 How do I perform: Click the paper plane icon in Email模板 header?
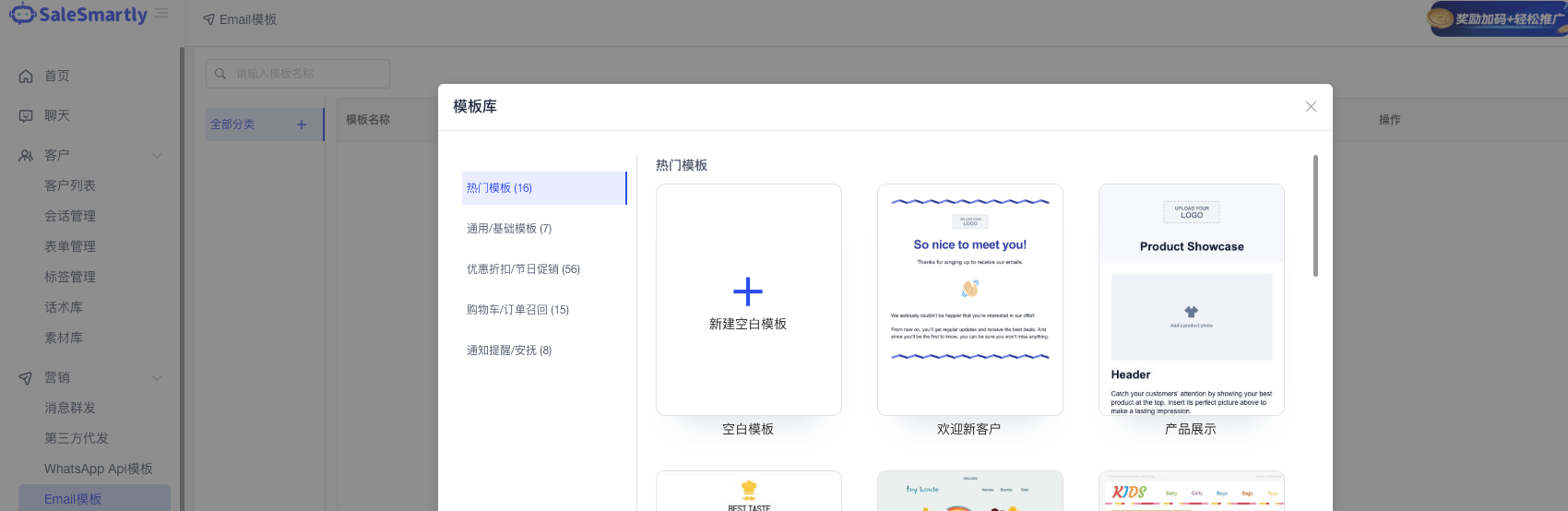(x=208, y=19)
